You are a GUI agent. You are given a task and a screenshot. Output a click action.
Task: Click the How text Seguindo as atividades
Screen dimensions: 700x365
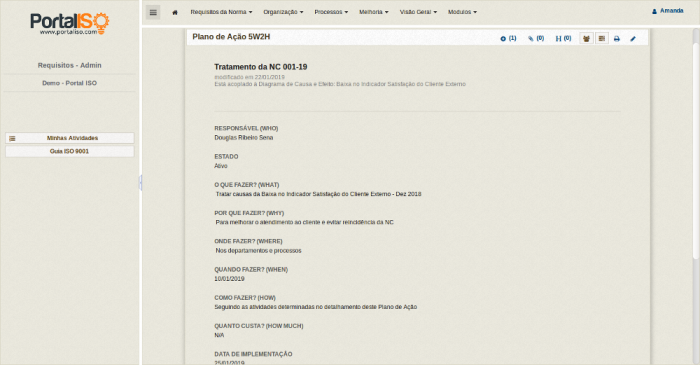[x=316, y=307]
